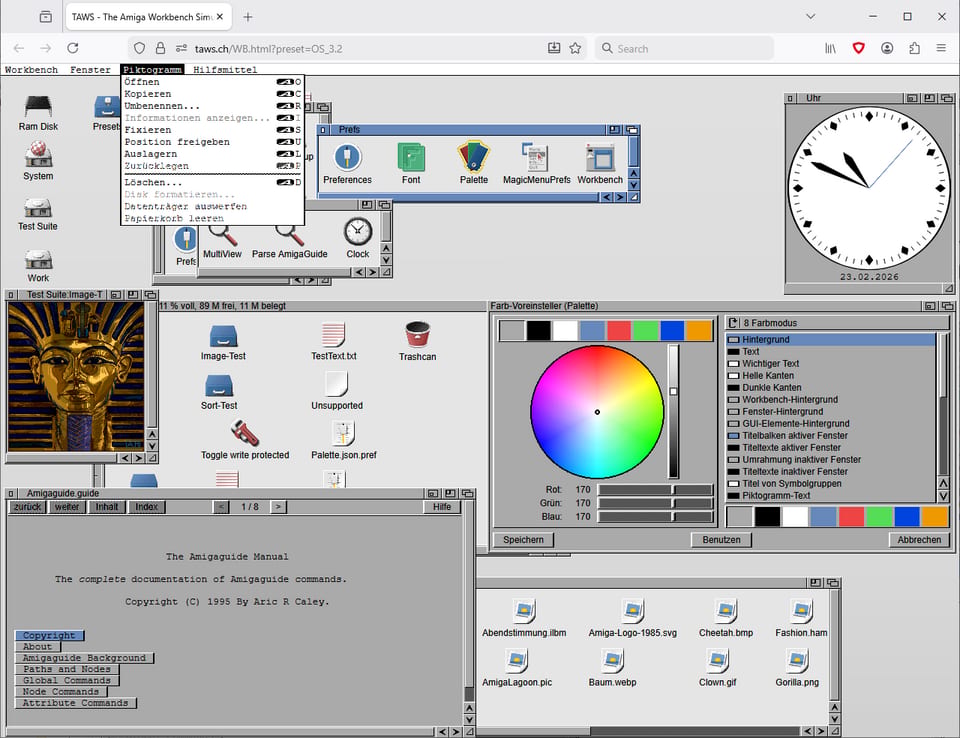Open the Sort-Test drawer icon
This screenshot has width=960, height=738.
(219, 386)
